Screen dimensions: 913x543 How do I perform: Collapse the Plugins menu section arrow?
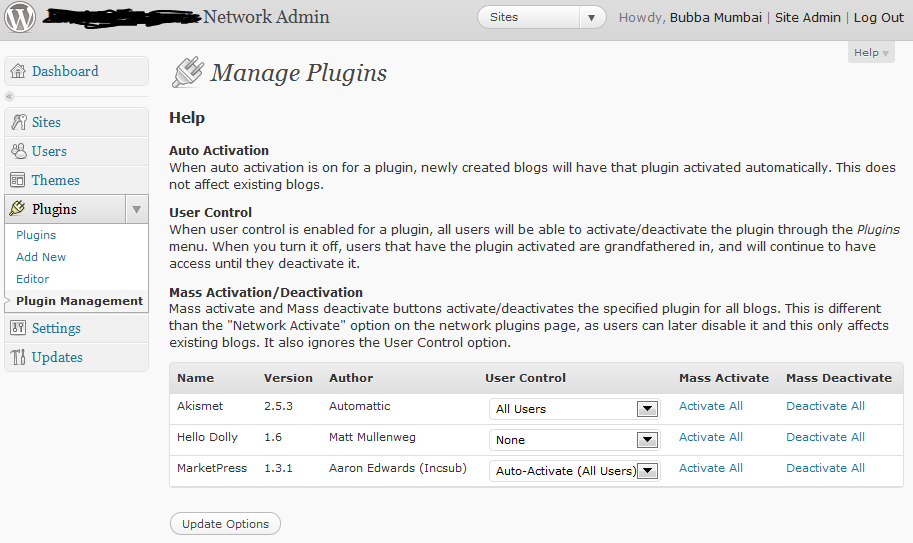136,210
